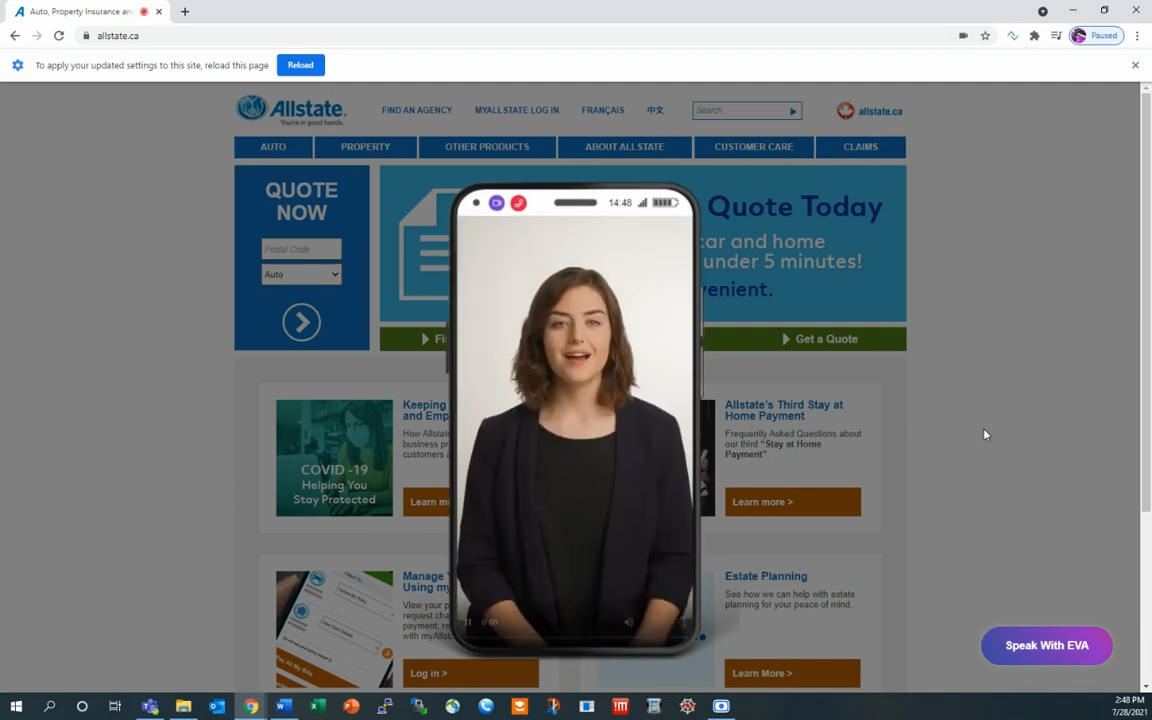The image size is (1152, 720).
Task: Open Chrome three-dot menu
Action: 1137,35
